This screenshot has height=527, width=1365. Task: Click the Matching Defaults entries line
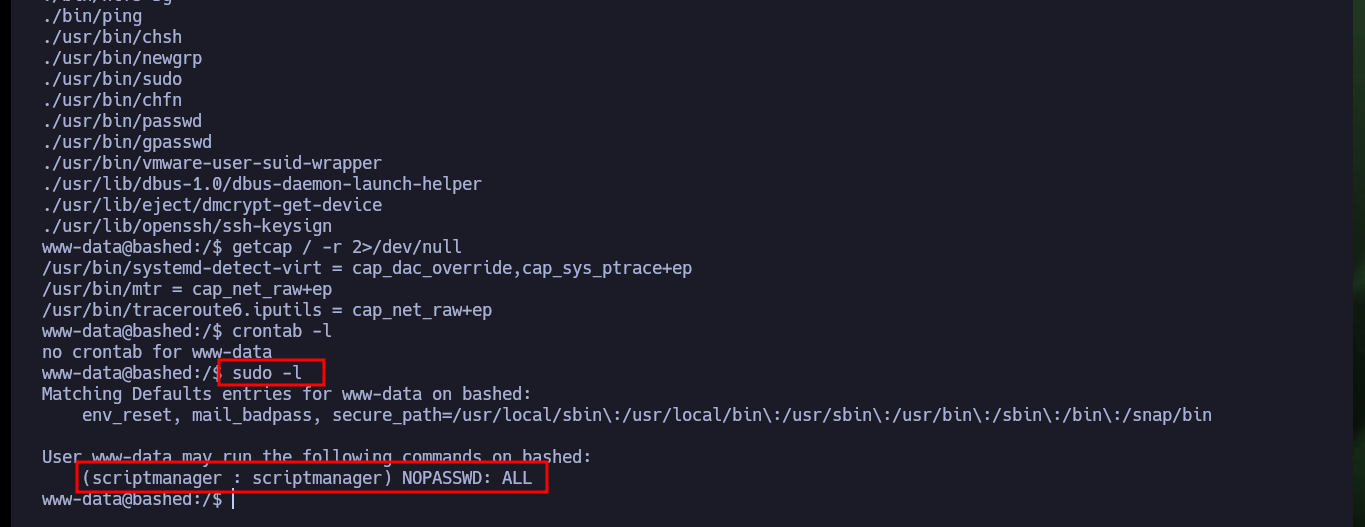click(x=287, y=394)
